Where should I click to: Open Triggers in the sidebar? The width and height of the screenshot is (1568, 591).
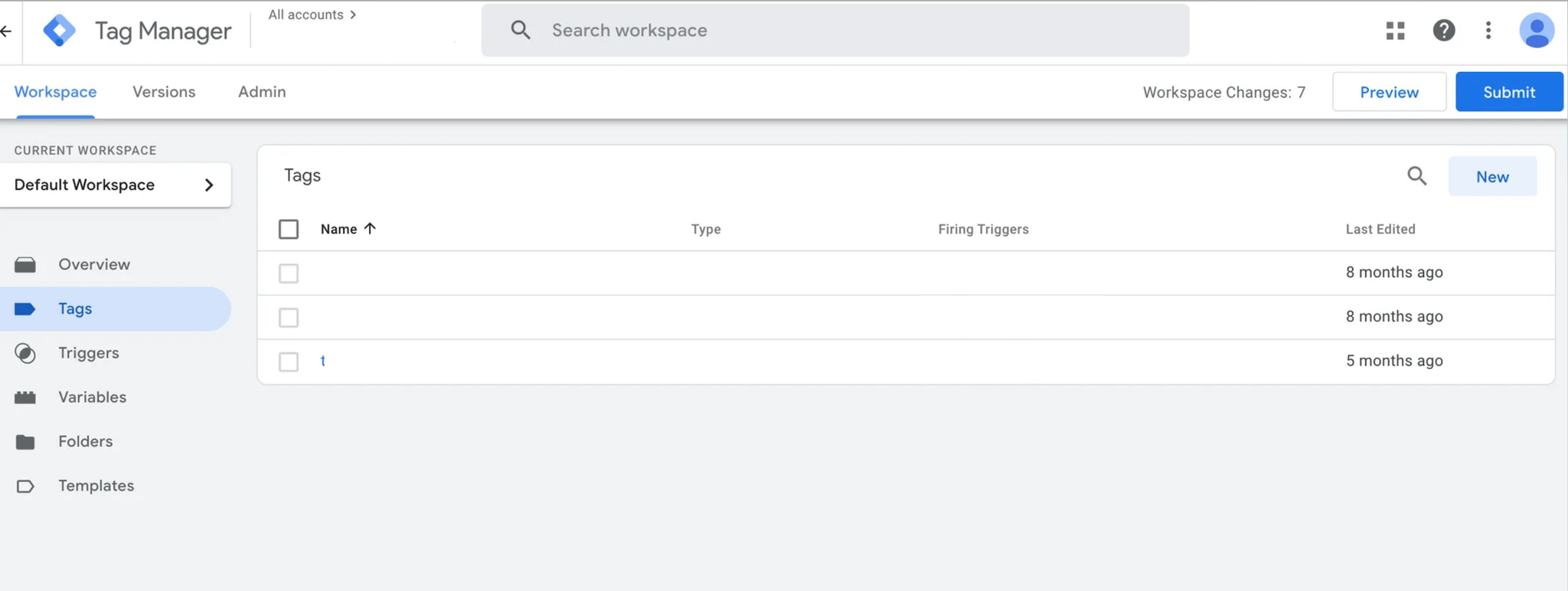pos(115,354)
